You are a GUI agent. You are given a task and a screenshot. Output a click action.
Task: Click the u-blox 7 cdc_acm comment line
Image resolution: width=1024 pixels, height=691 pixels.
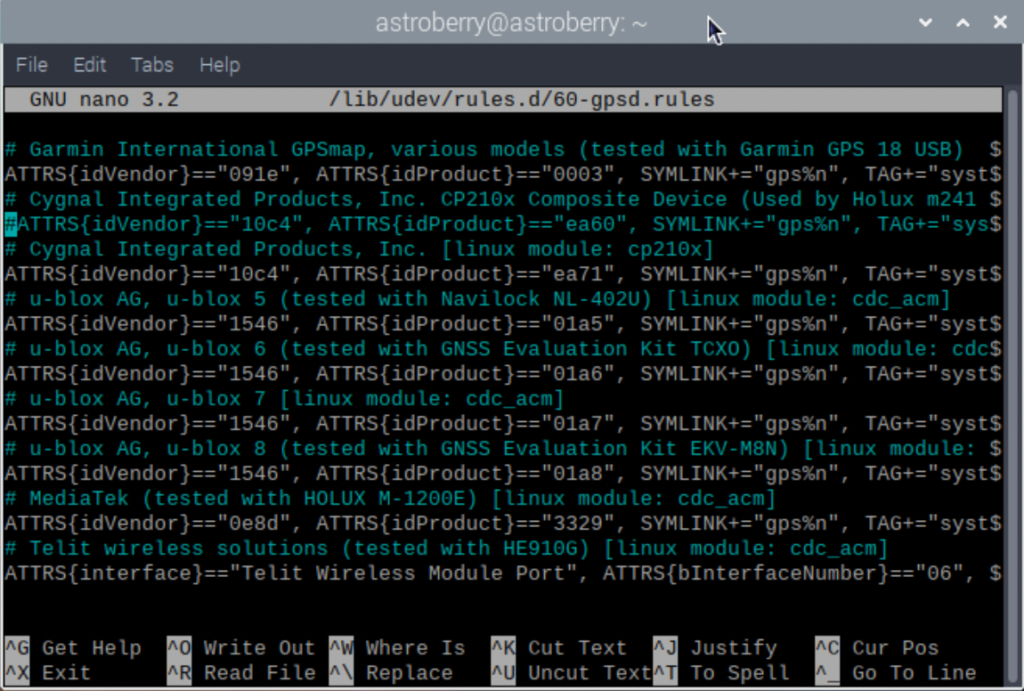click(284, 398)
